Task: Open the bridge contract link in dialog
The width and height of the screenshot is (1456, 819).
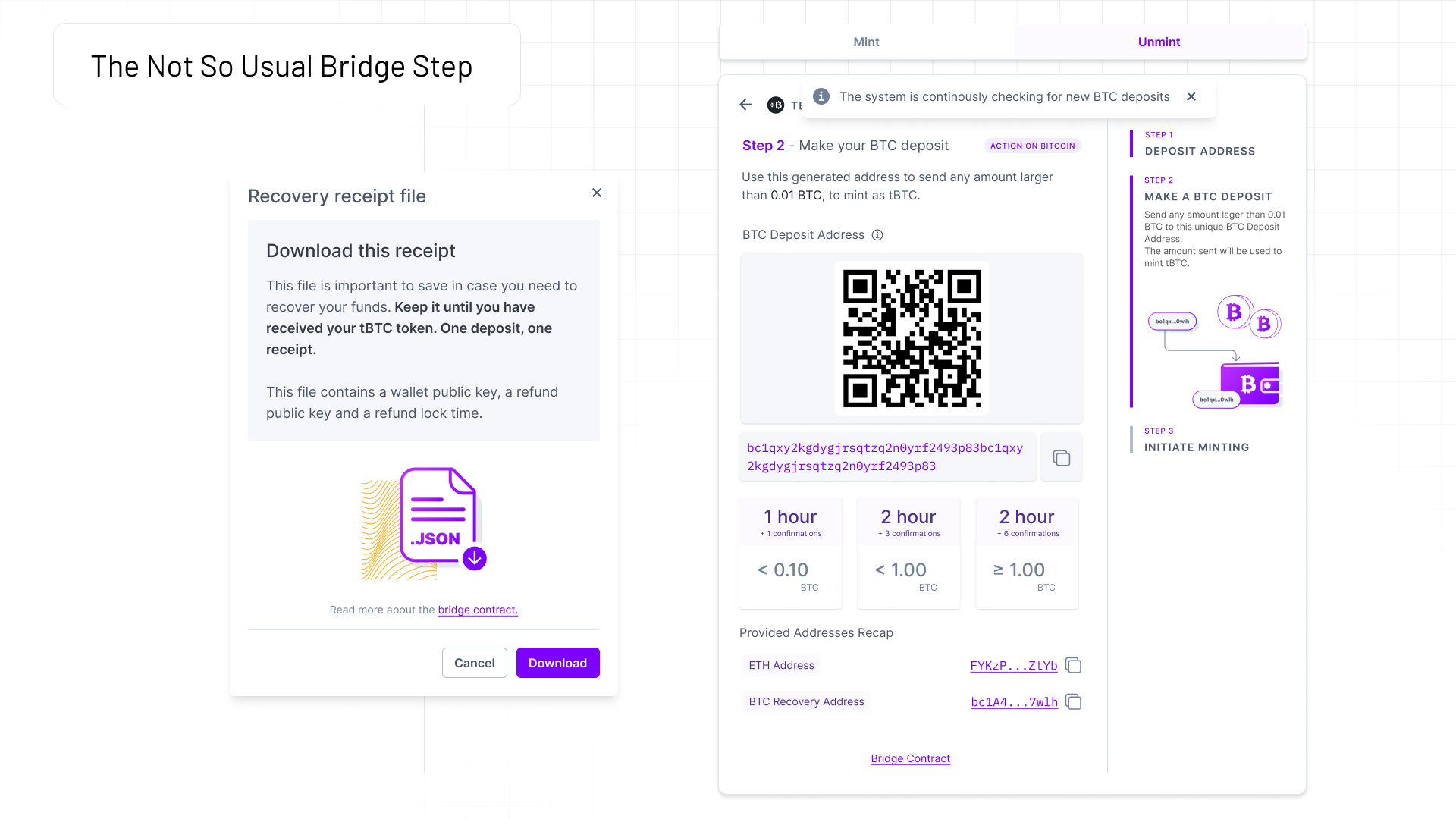Action: [x=478, y=610]
